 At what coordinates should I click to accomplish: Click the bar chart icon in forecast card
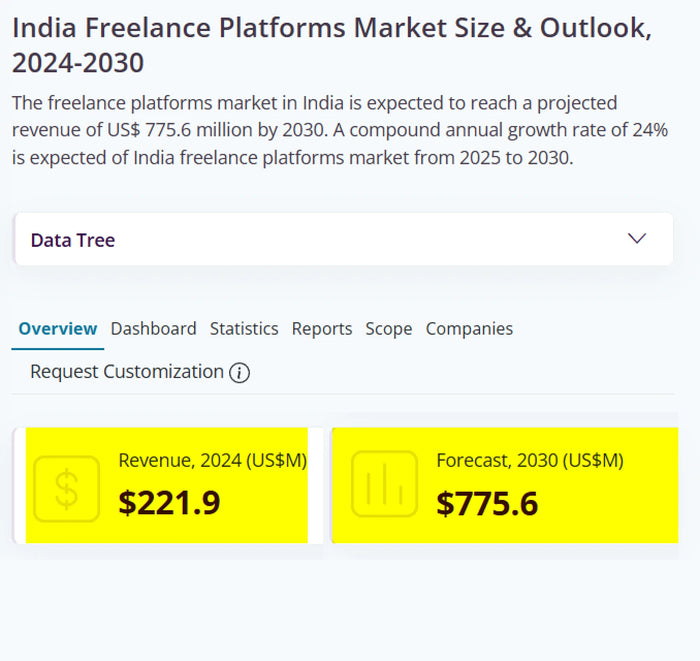384,484
